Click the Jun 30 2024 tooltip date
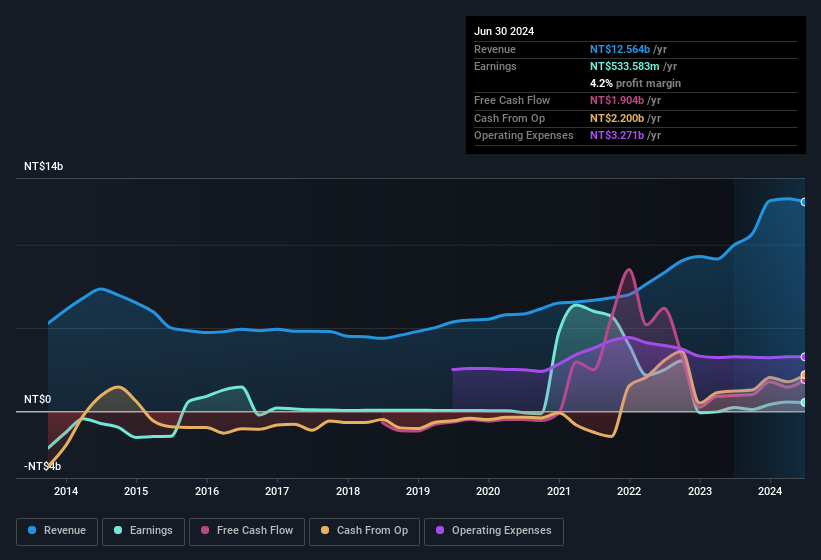 tap(504, 31)
